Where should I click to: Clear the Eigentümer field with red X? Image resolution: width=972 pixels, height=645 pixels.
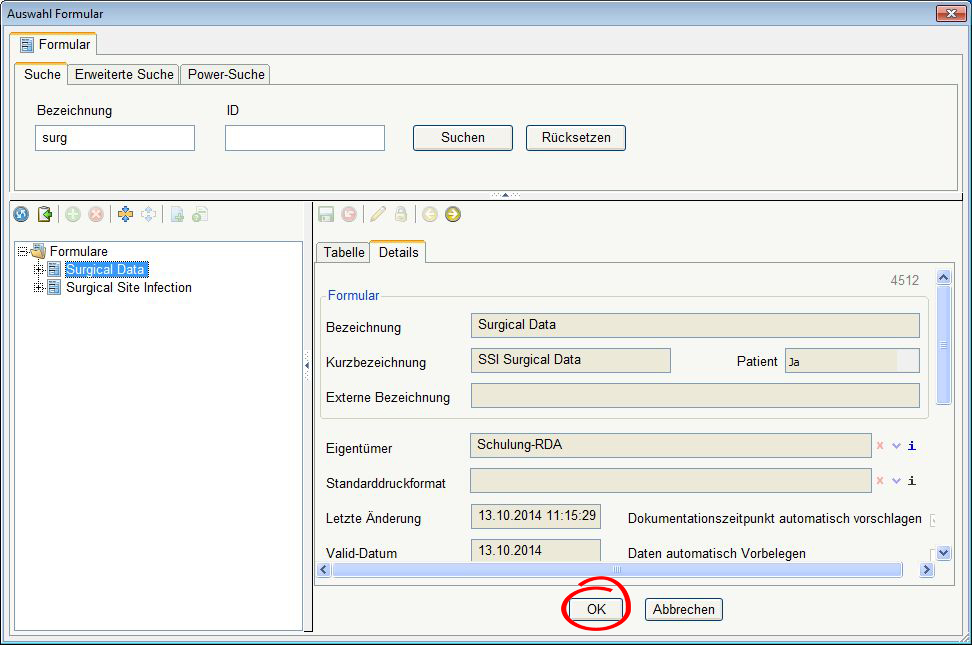point(880,446)
